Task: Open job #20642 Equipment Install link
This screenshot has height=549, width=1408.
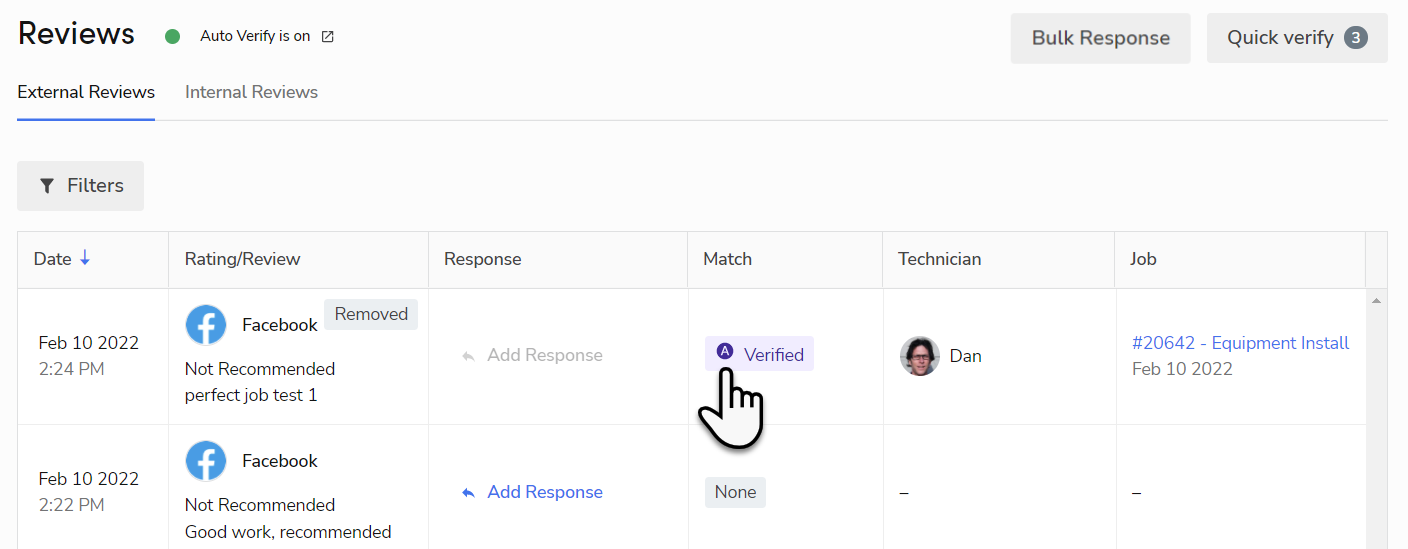Action: point(1240,343)
